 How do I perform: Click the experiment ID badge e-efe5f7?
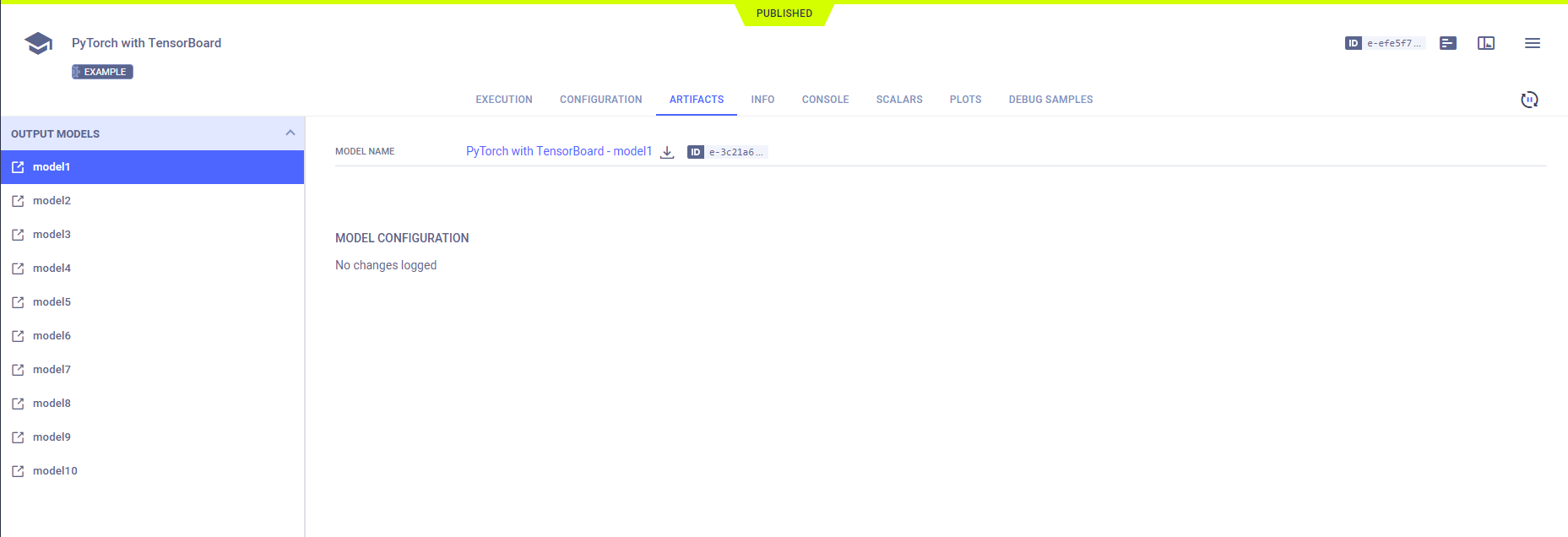[1385, 43]
